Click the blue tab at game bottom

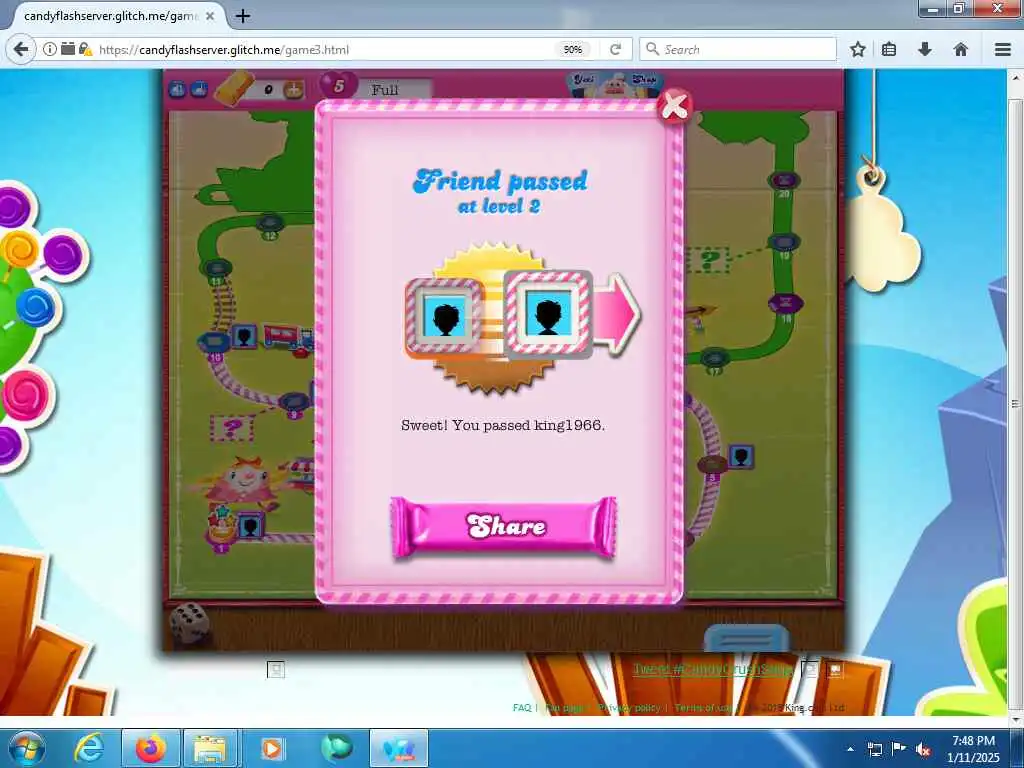coord(746,637)
